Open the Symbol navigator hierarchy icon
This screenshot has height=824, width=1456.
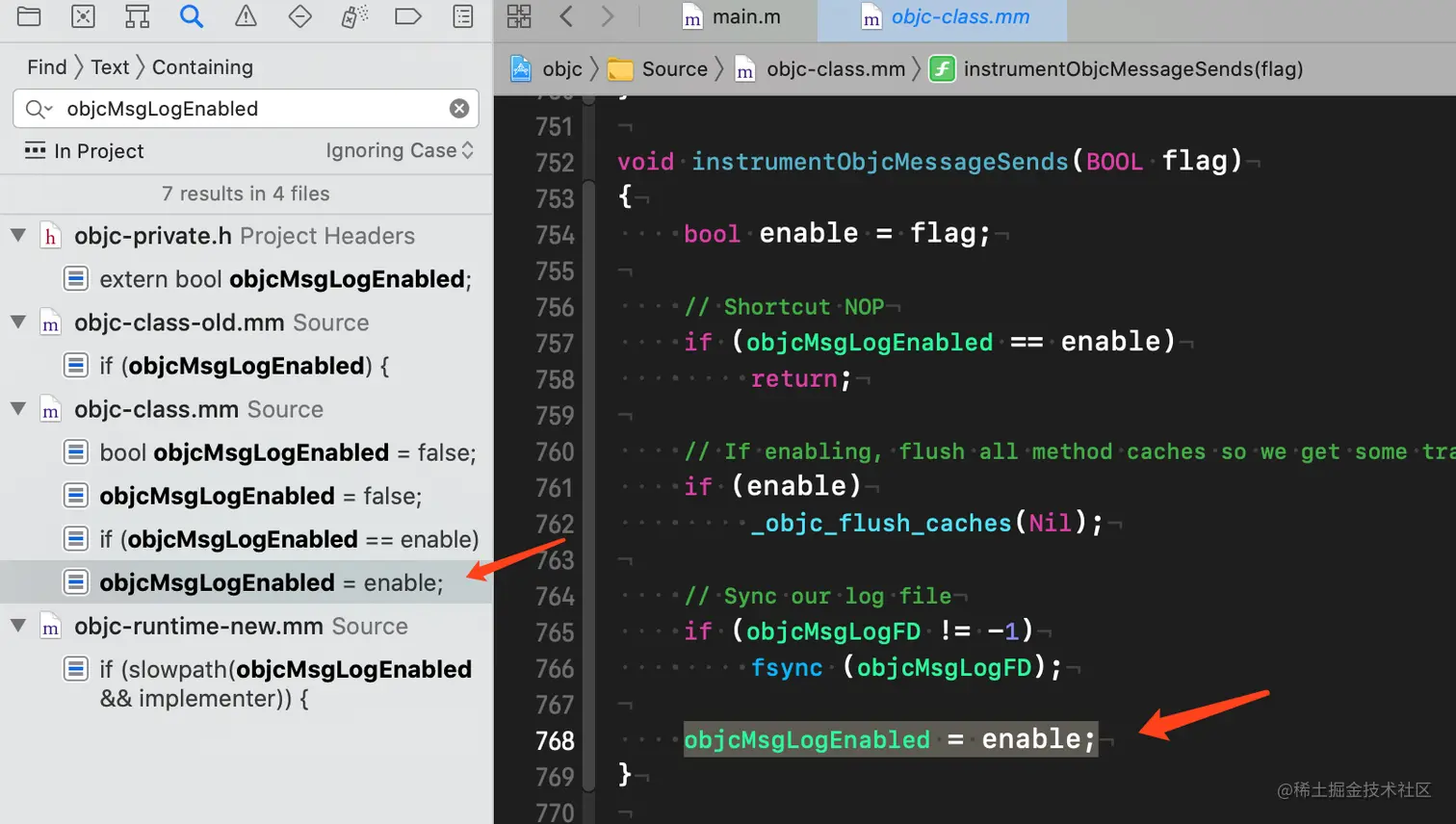137,16
